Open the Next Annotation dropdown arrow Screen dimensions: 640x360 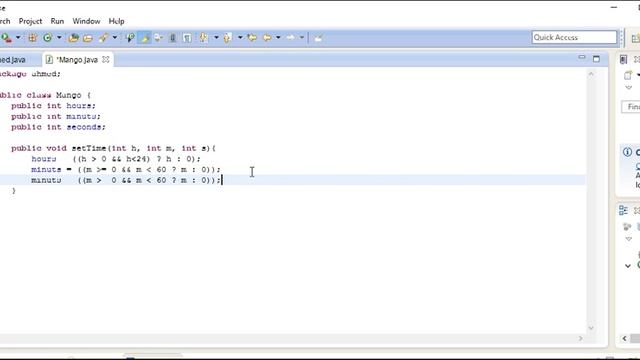pos(216,38)
